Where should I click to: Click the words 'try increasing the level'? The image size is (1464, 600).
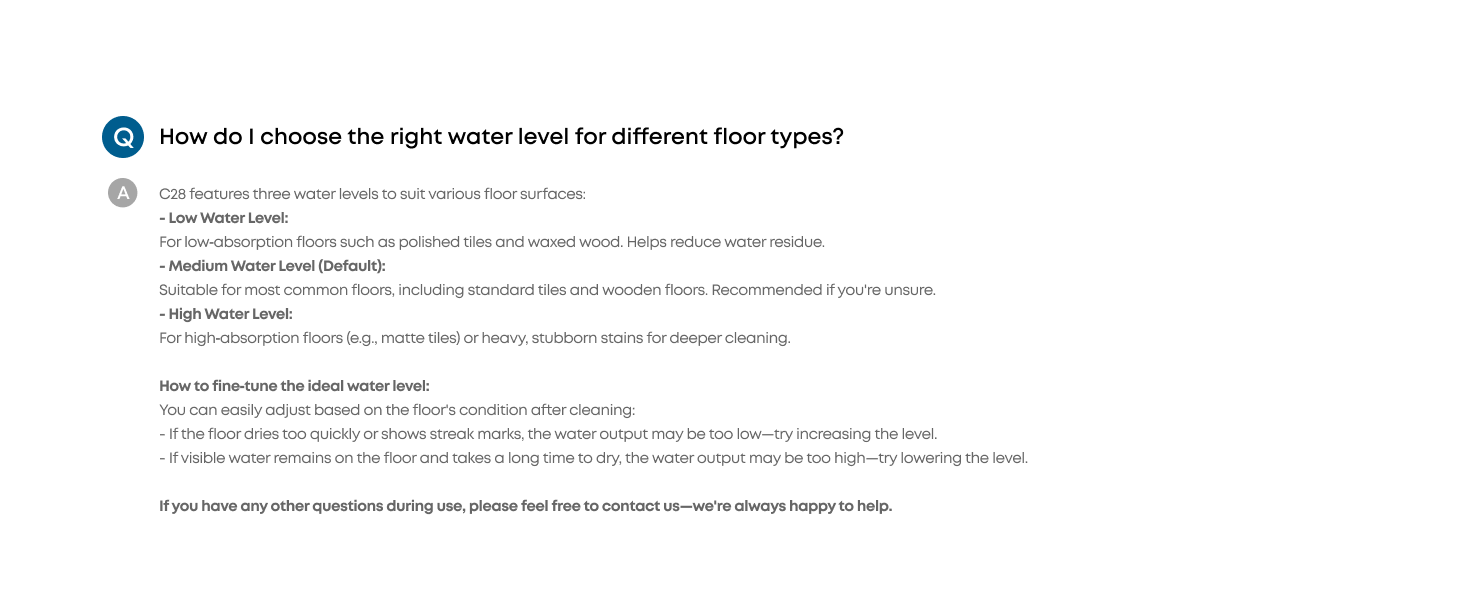[x=858, y=434]
